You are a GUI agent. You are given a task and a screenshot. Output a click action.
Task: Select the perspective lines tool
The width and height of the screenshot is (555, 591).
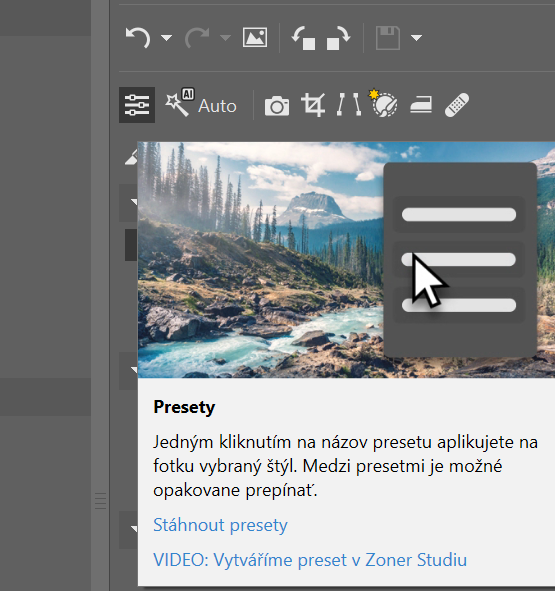(x=349, y=104)
